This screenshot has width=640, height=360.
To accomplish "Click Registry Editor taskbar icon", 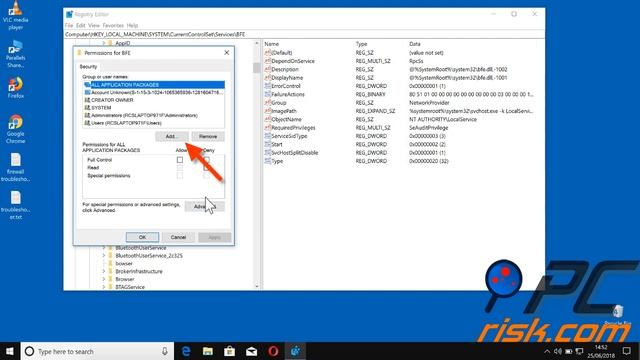I will coord(295,351).
